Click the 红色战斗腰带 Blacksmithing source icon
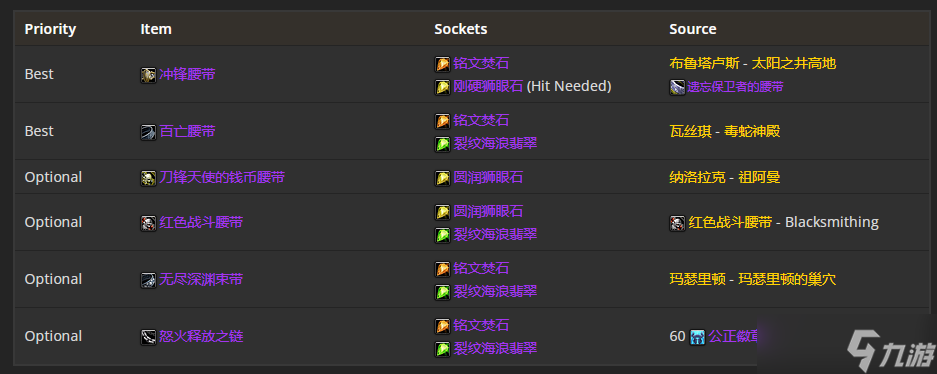 [677, 223]
